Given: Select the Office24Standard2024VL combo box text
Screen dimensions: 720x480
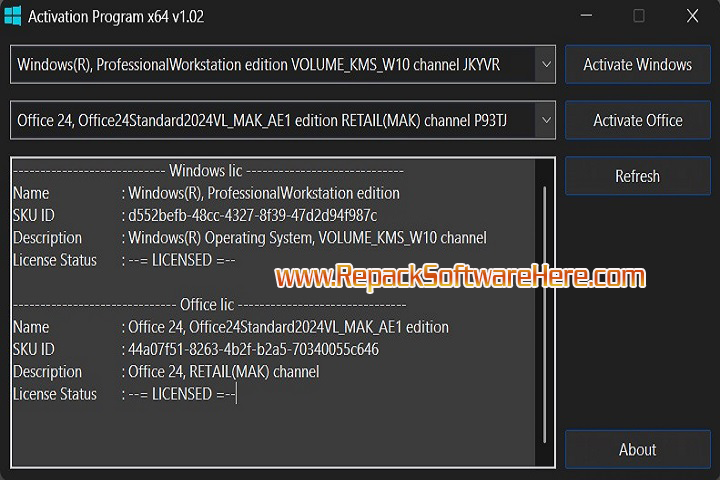Looking at the screenshot, I should 262,120.
